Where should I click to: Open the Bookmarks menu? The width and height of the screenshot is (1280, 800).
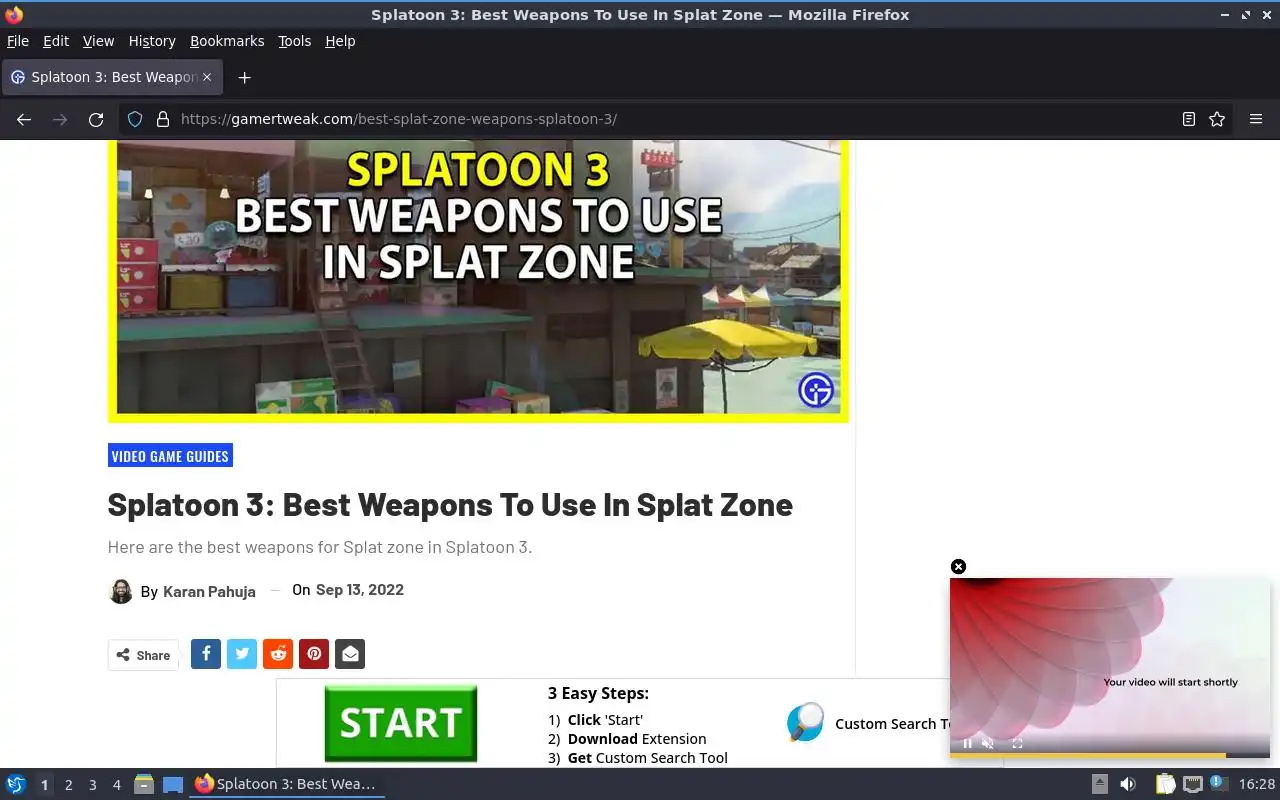(x=227, y=41)
